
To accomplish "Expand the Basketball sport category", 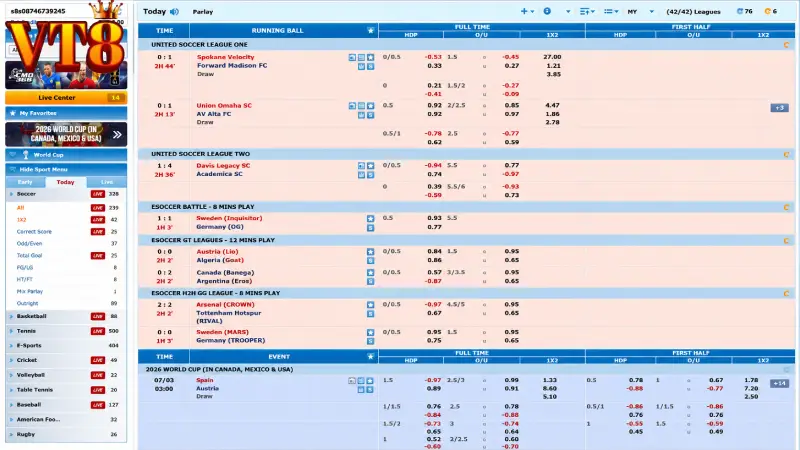I will point(66,316).
